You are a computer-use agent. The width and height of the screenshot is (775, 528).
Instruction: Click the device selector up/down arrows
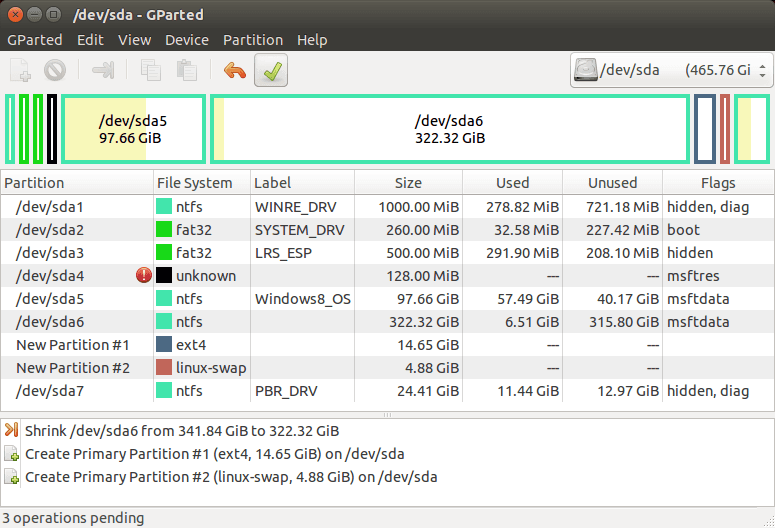(763, 70)
